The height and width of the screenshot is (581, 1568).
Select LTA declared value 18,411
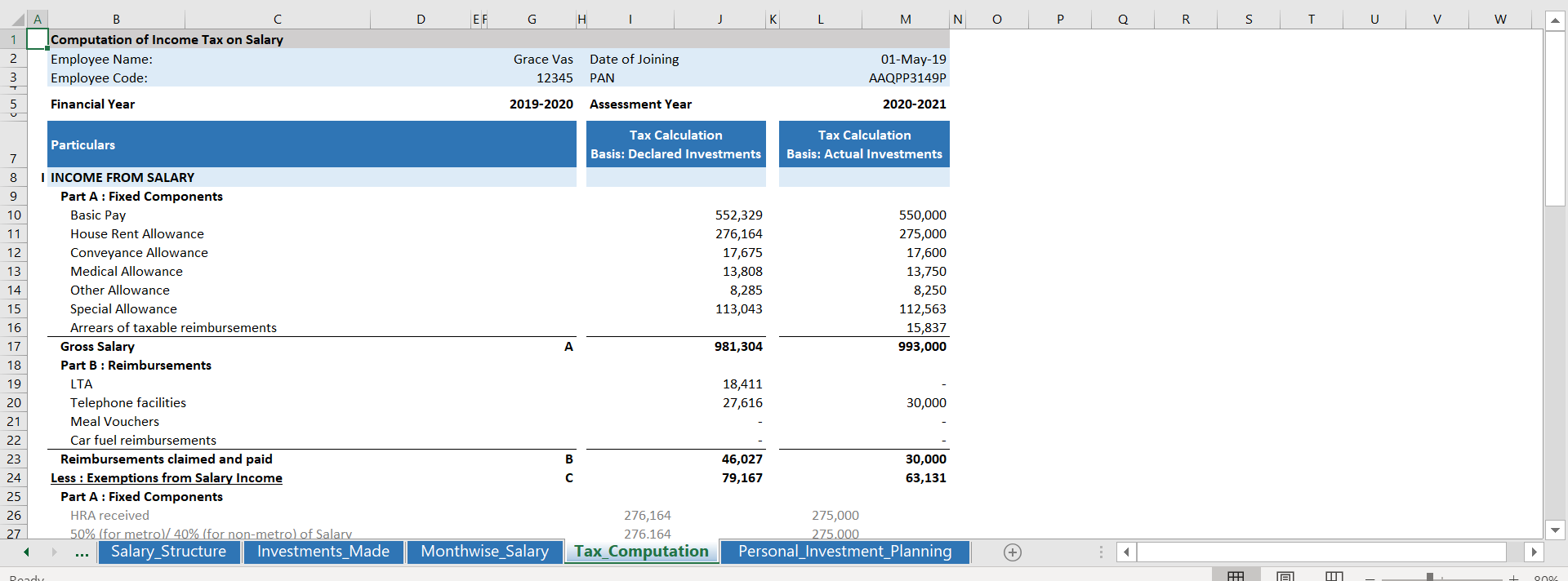pos(742,384)
